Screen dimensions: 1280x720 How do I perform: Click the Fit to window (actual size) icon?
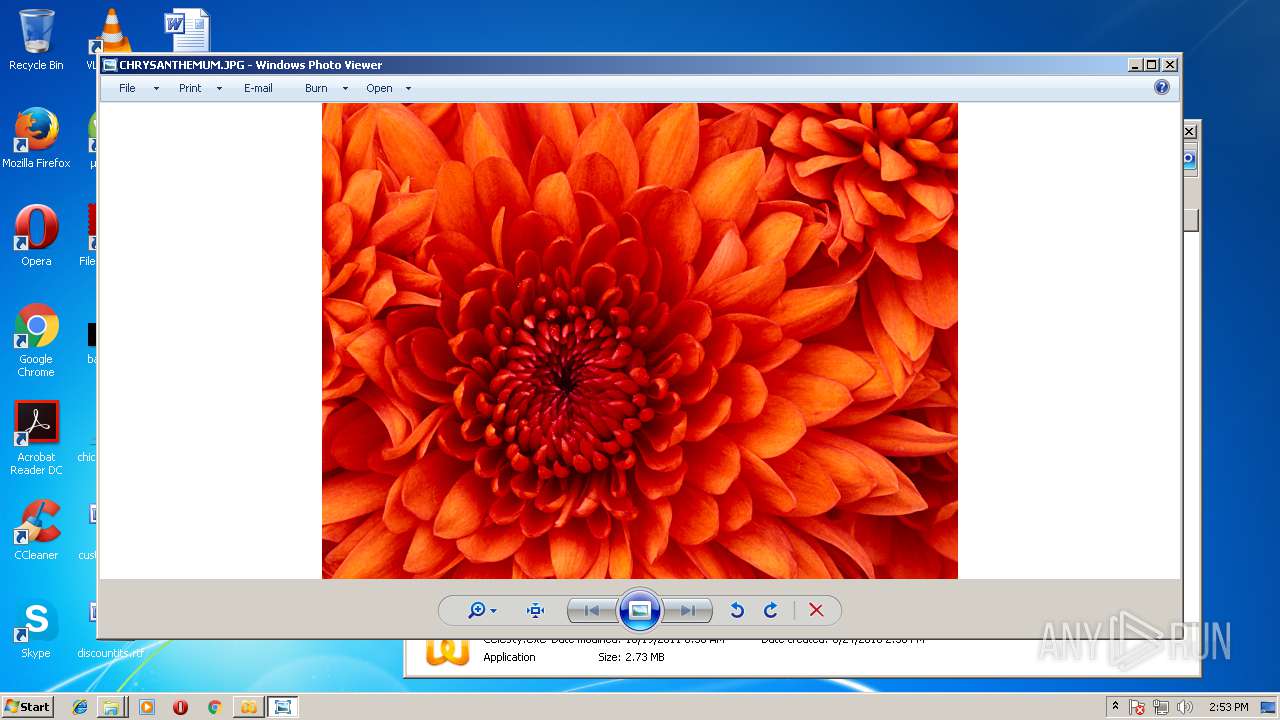pos(535,610)
